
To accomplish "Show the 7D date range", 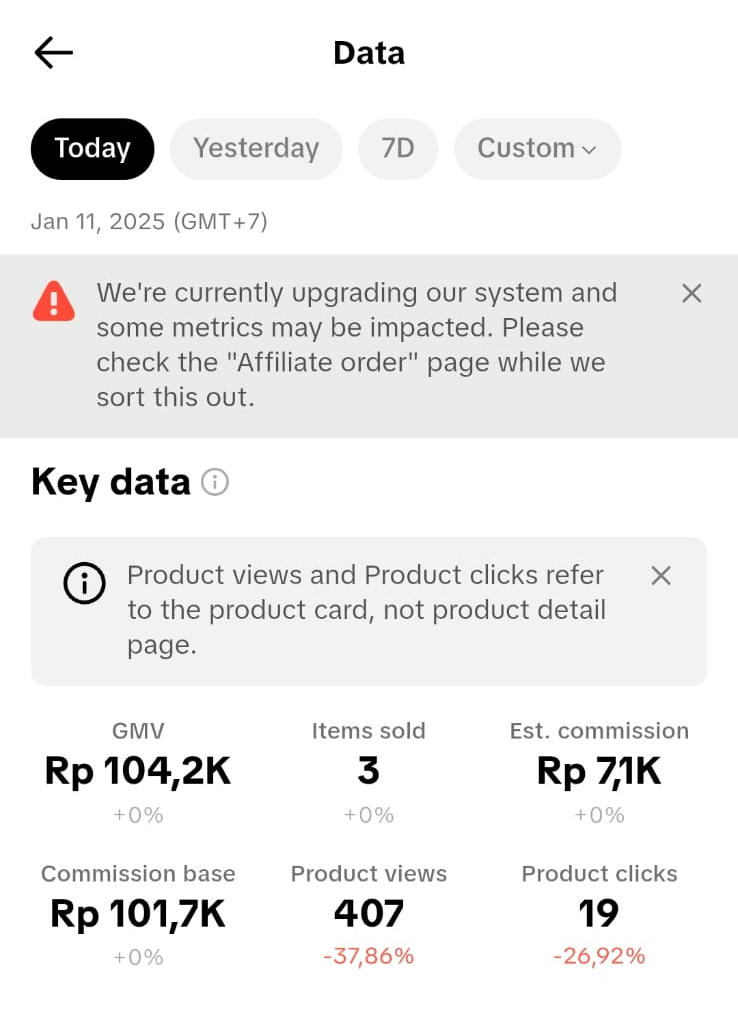I will coord(398,149).
